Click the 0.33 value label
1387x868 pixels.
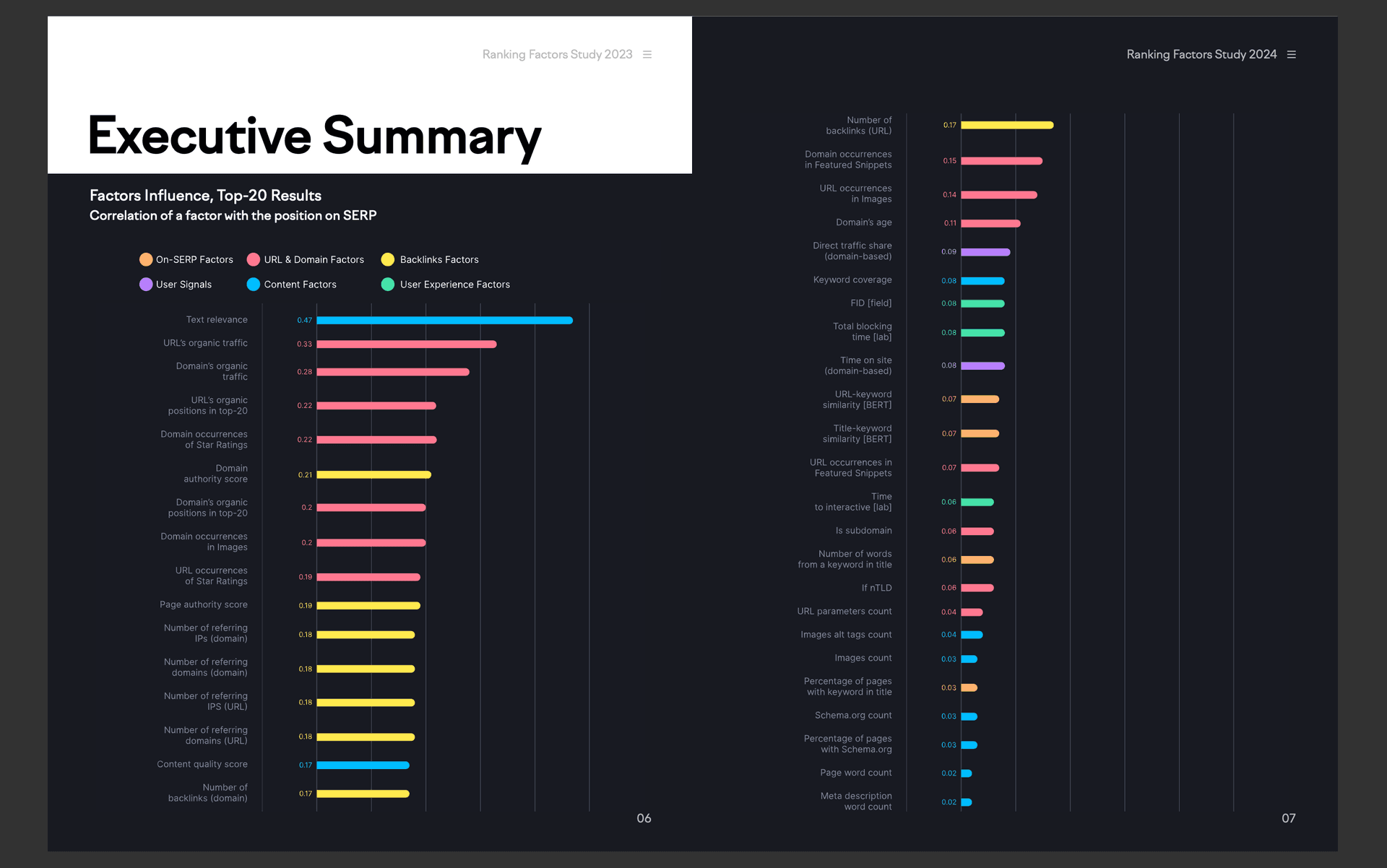(x=305, y=344)
